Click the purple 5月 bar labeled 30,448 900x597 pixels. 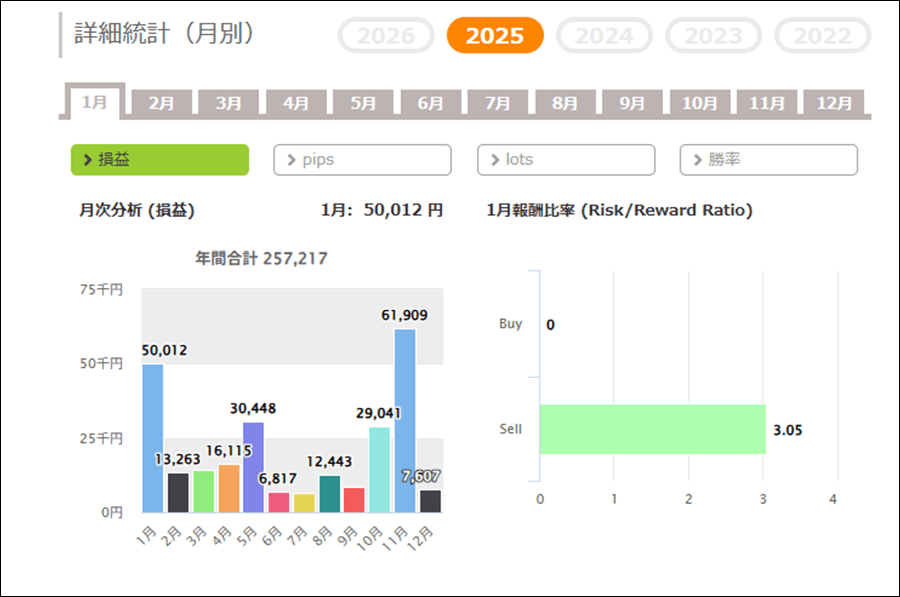pyautogui.click(x=253, y=467)
